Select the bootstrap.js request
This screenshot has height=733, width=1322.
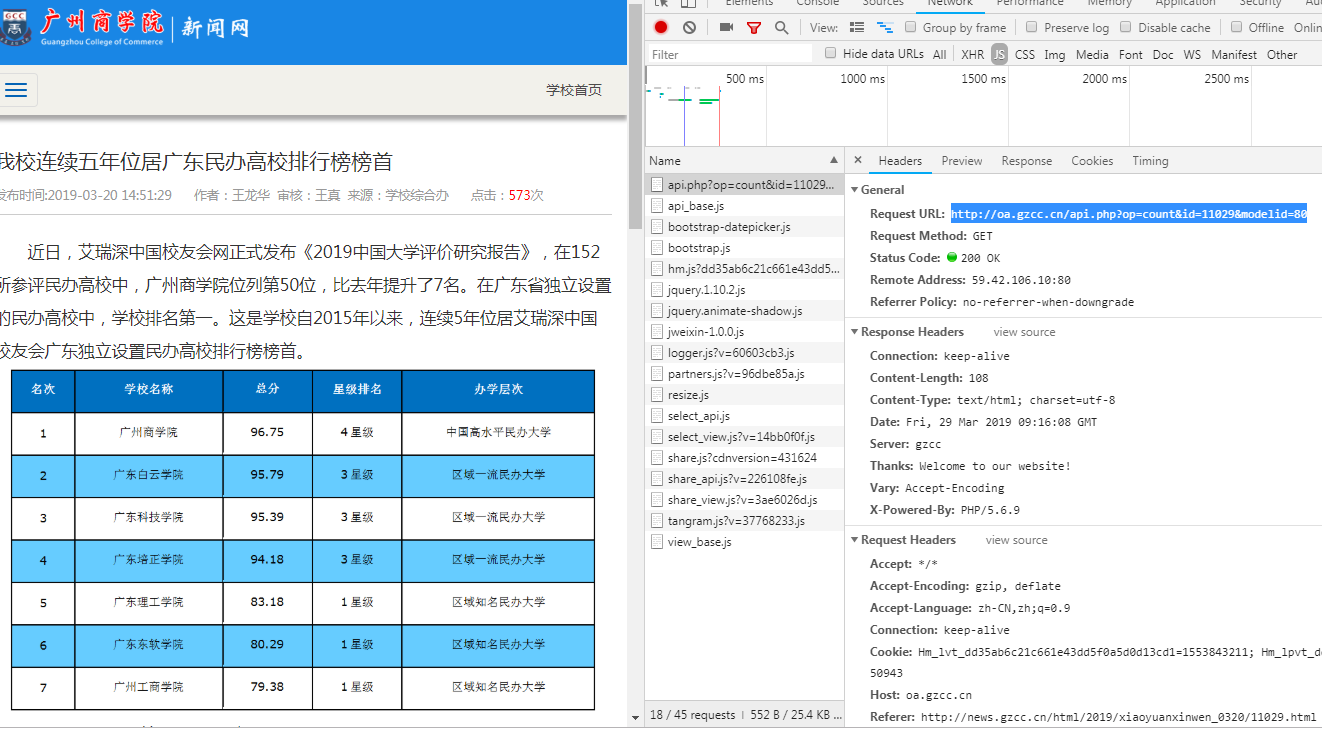pyautogui.click(x=745, y=248)
